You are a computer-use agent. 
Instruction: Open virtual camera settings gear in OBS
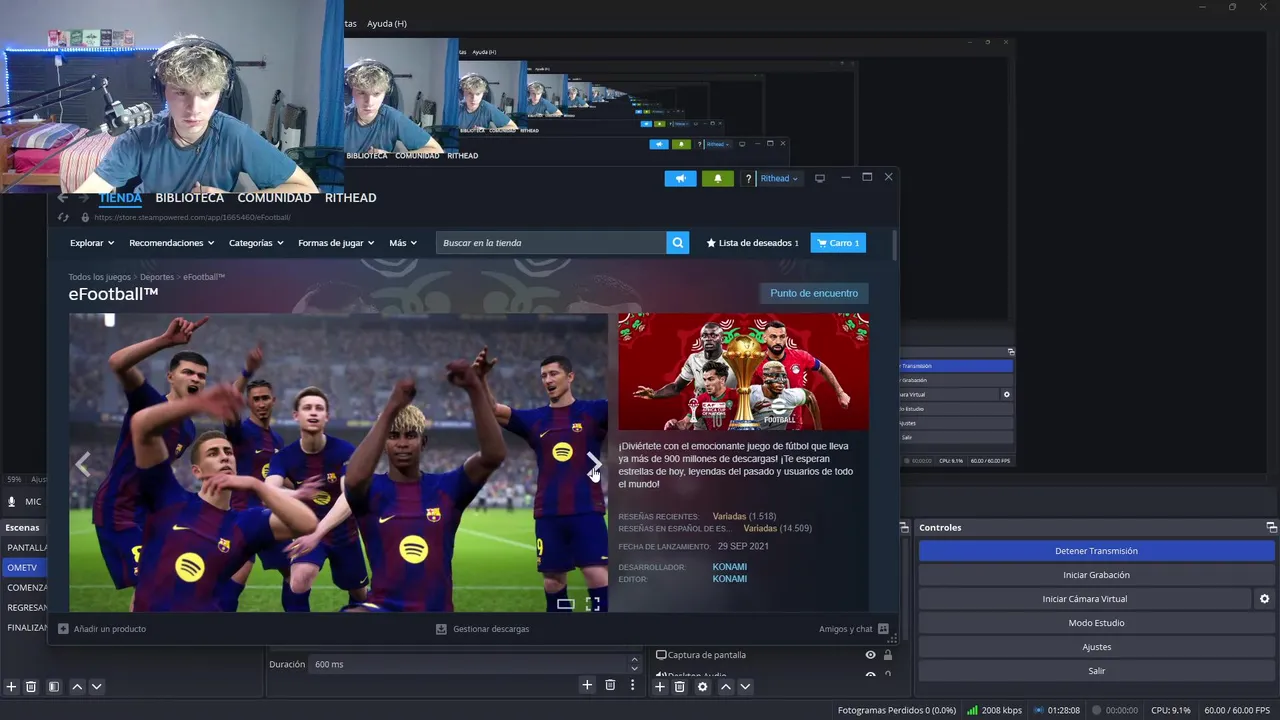1264,599
